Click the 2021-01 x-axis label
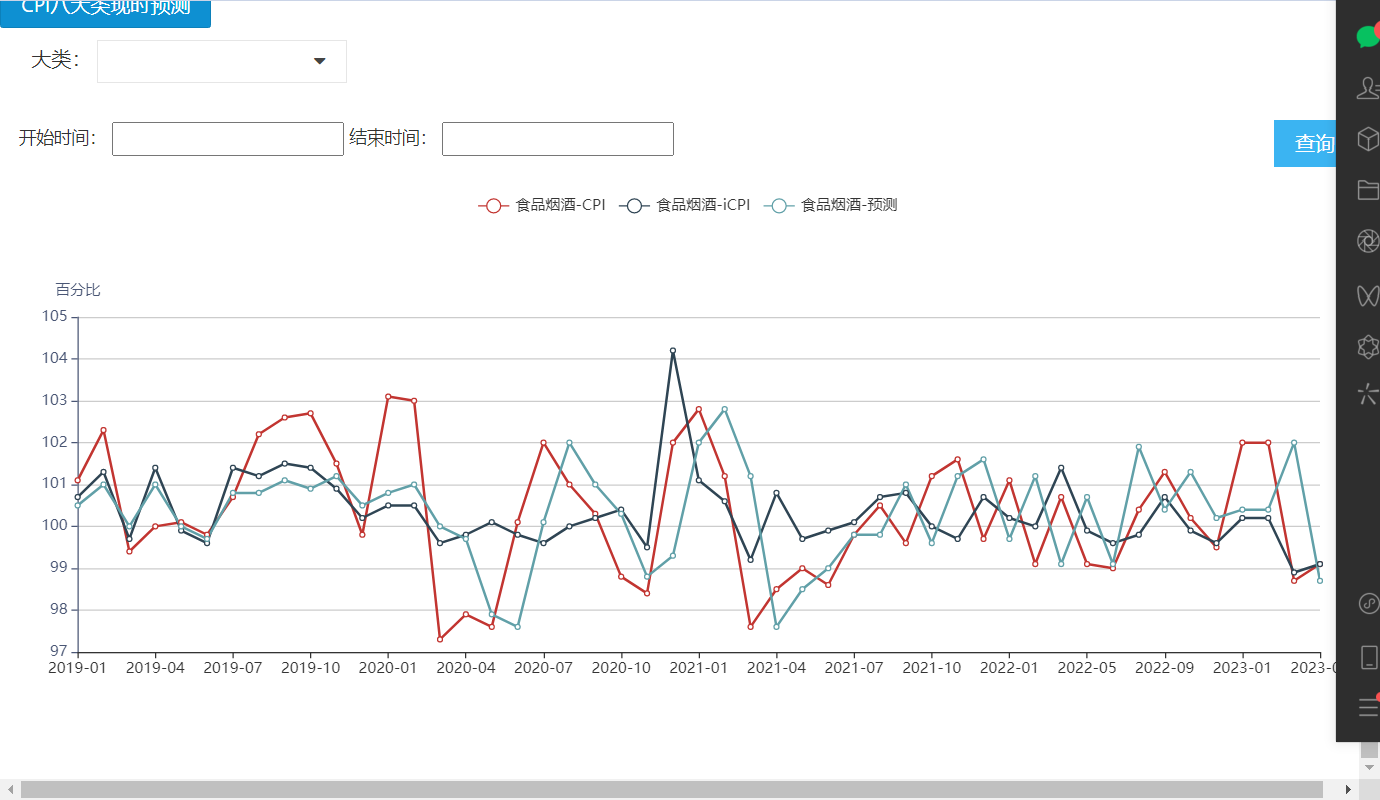Viewport: 1380px width, 800px height. pos(699,667)
